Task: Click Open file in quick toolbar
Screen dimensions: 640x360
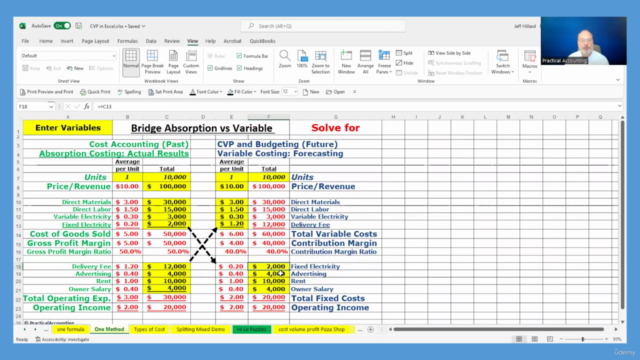Action: (x=336, y=92)
